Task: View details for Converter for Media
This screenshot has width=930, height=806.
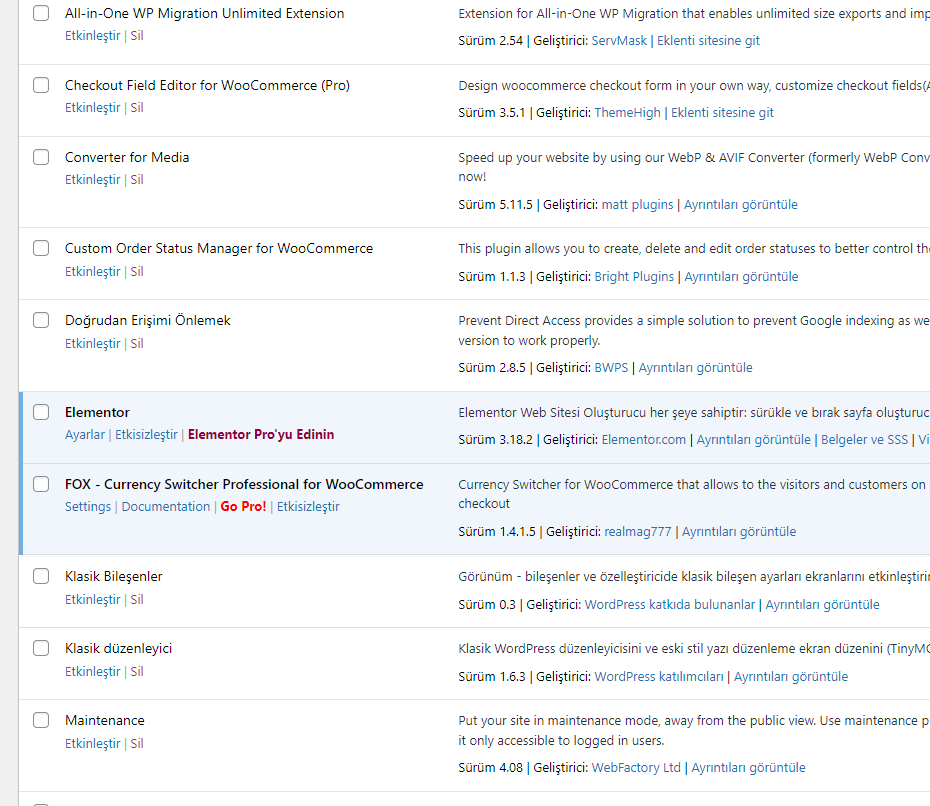Action: (741, 205)
